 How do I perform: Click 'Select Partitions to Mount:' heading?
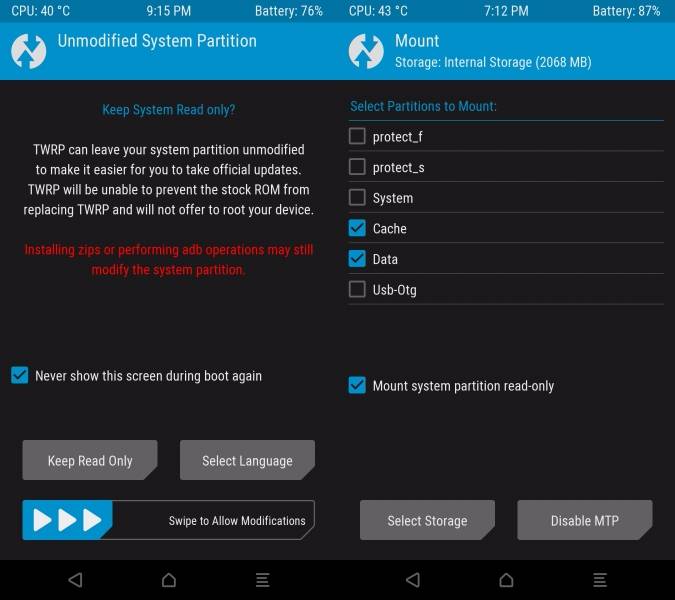point(423,106)
